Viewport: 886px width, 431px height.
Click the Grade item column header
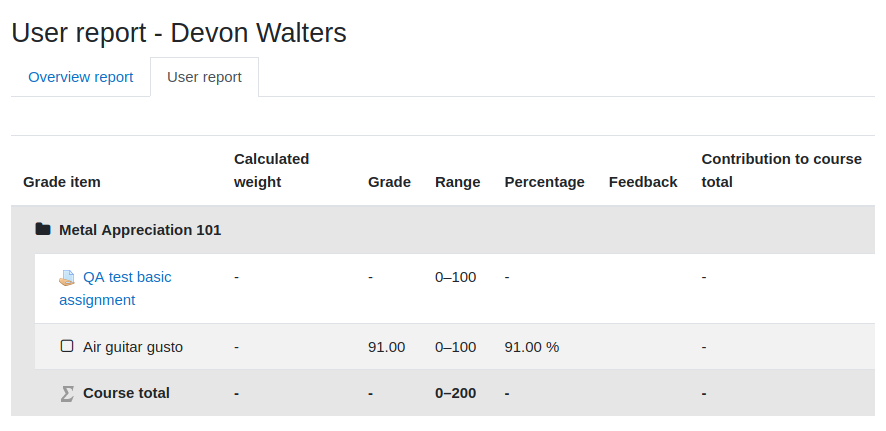tap(62, 182)
